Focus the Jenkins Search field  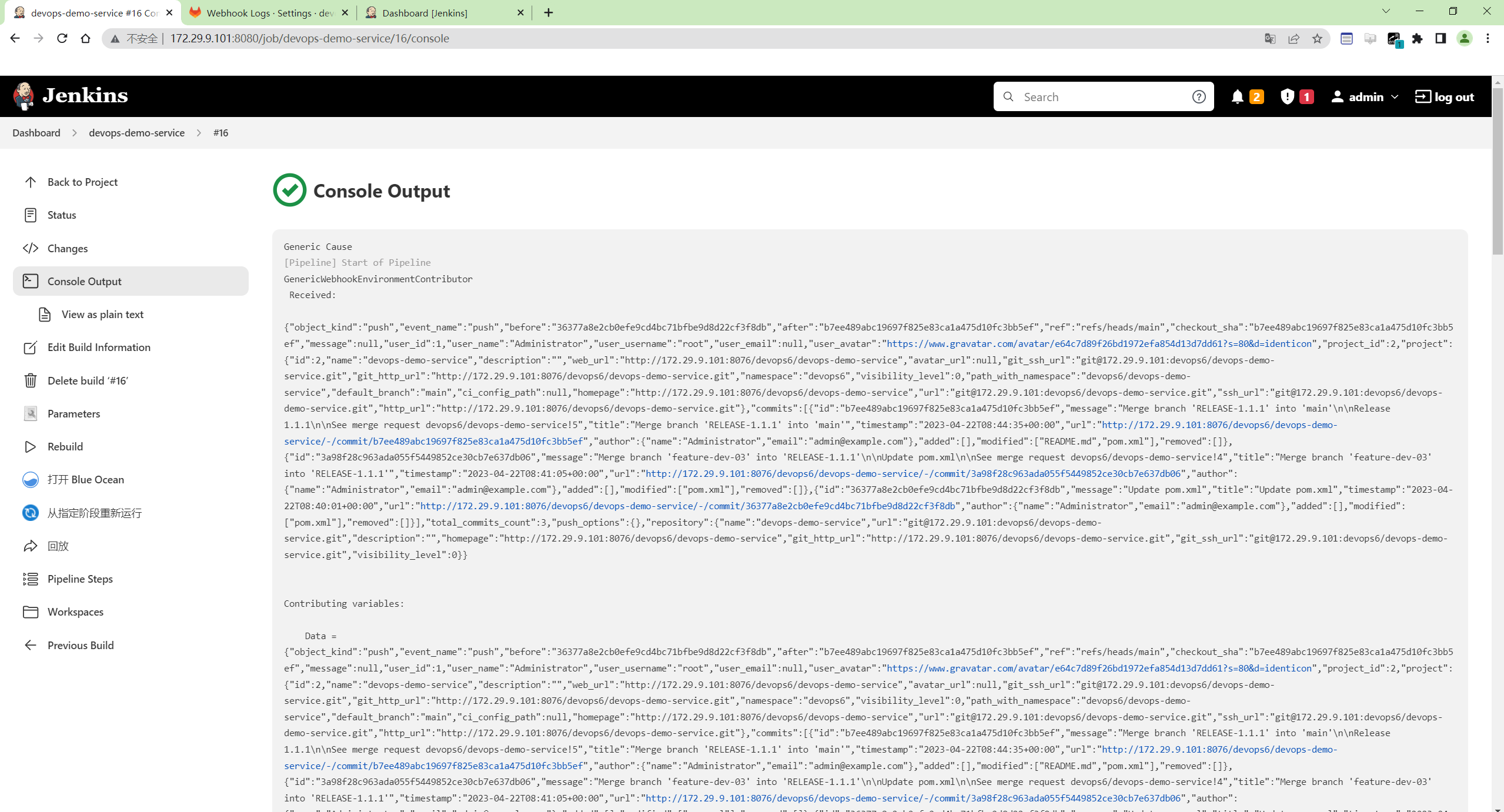(x=1104, y=97)
